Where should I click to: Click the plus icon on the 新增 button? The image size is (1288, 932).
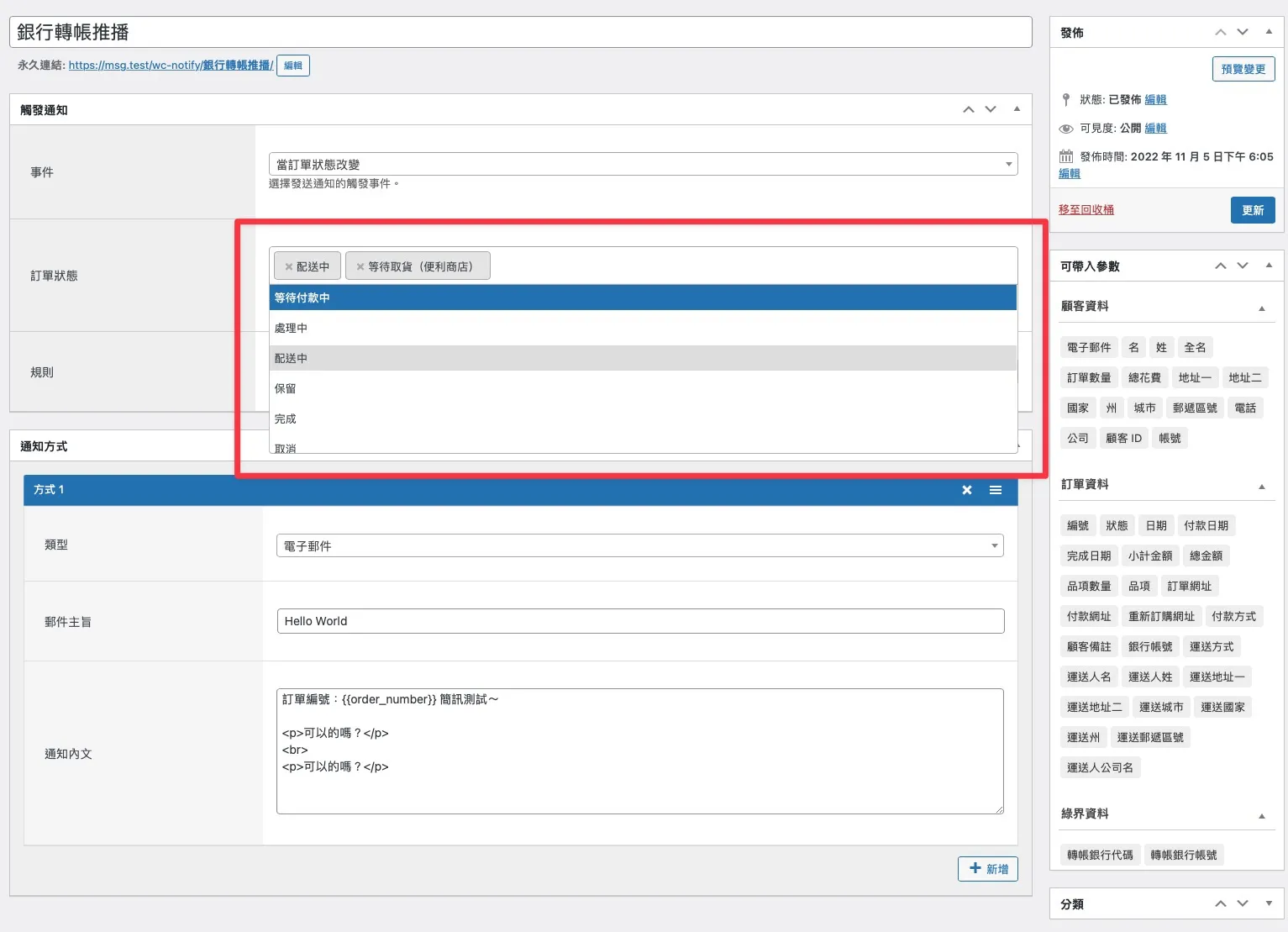(975, 868)
